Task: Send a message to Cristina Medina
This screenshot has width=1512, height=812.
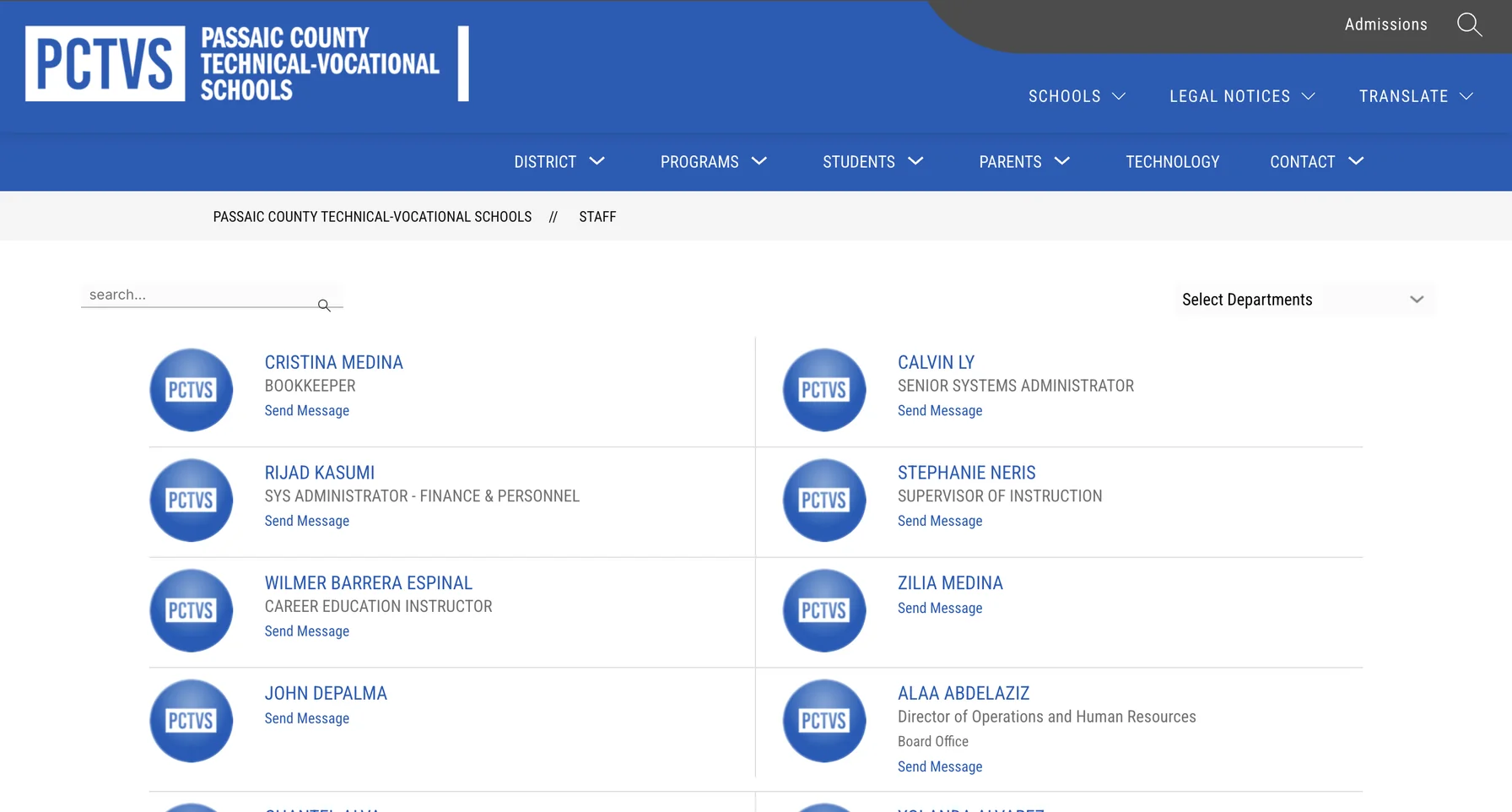Action: (306, 410)
